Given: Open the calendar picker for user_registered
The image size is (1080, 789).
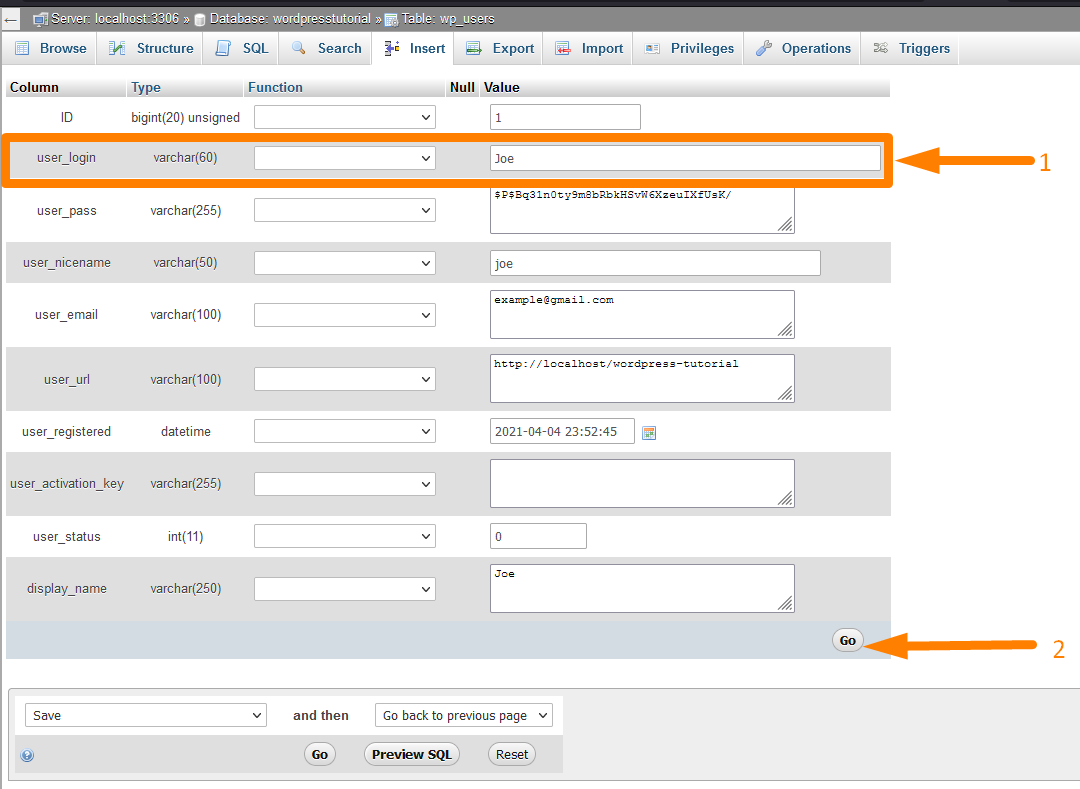Looking at the screenshot, I should pyautogui.click(x=649, y=432).
